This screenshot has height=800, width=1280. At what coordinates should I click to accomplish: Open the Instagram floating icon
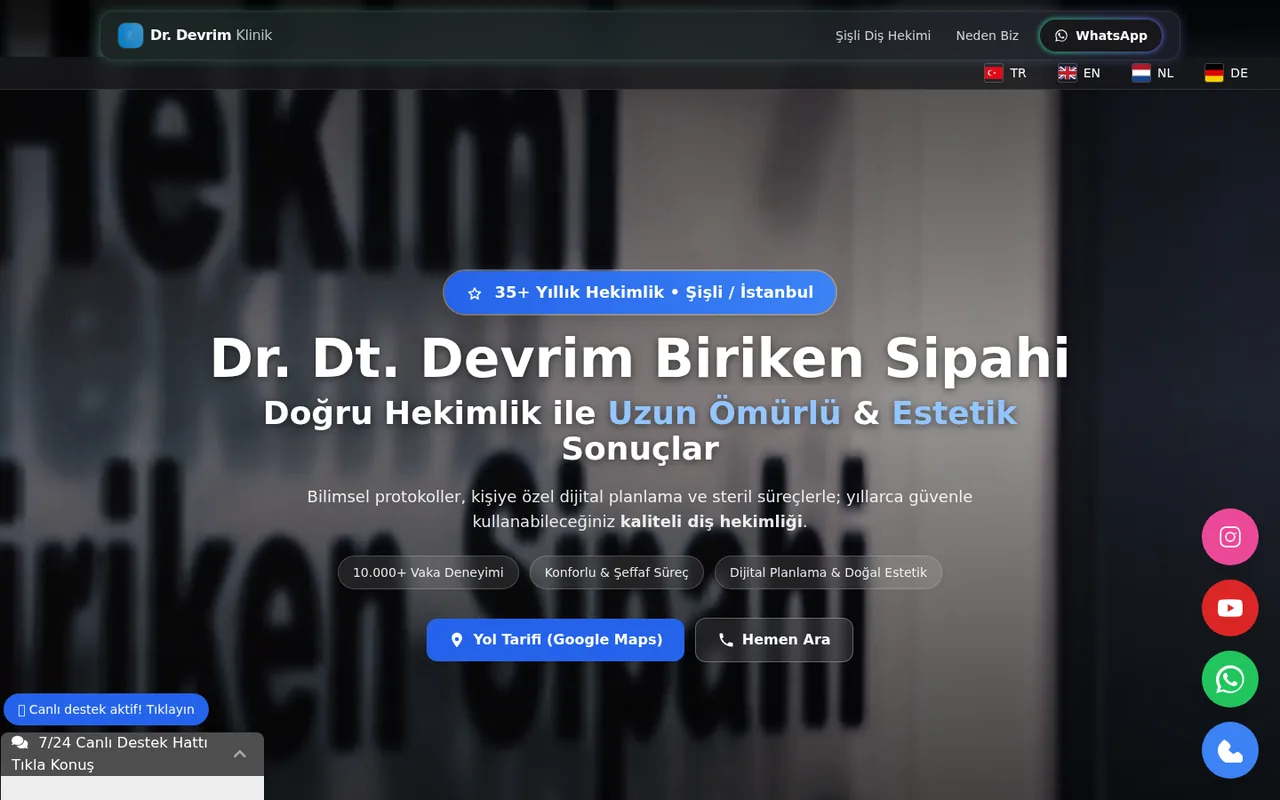(1230, 537)
